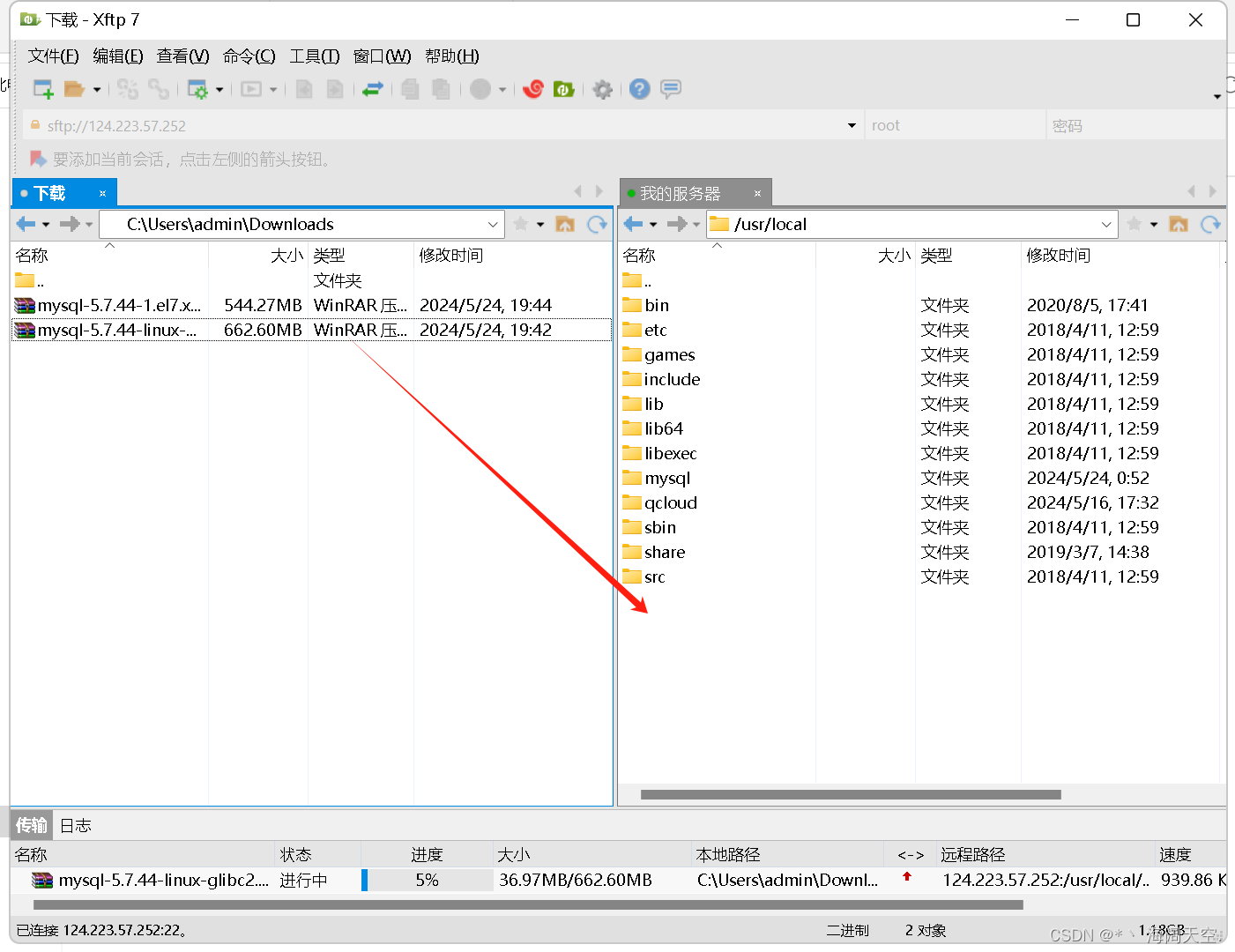The width and height of the screenshot is (1235, 952).
Task: Click the blue-green synchronize arrows icon
Action: [373, 89]
